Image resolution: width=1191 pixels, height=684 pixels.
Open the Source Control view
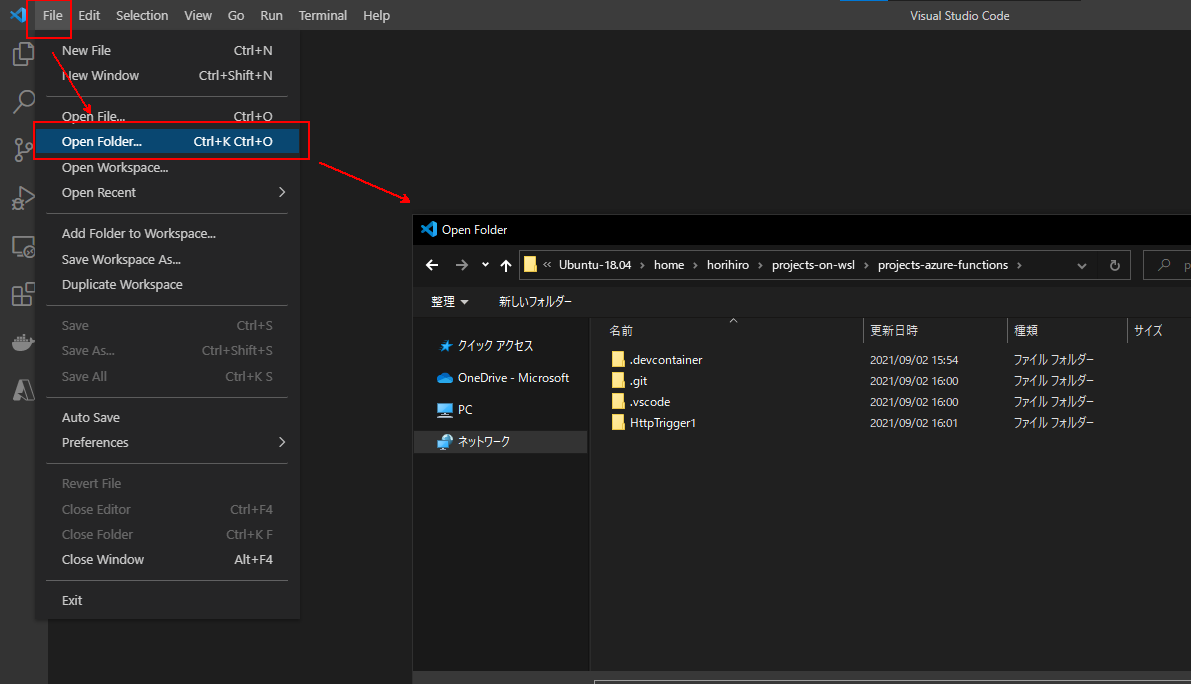pos(24,150)
